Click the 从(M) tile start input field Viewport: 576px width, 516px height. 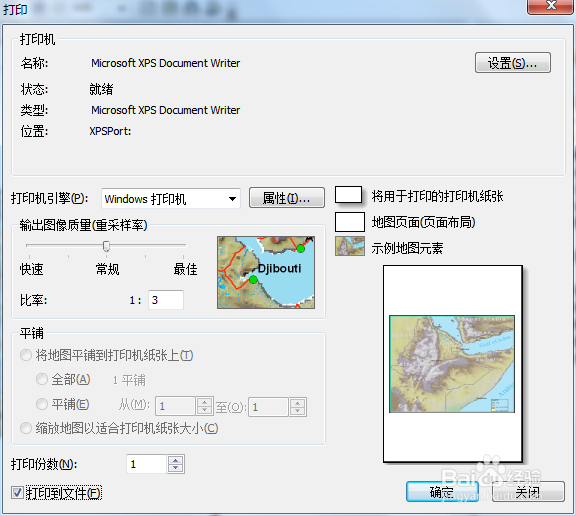tap(175, 407)
